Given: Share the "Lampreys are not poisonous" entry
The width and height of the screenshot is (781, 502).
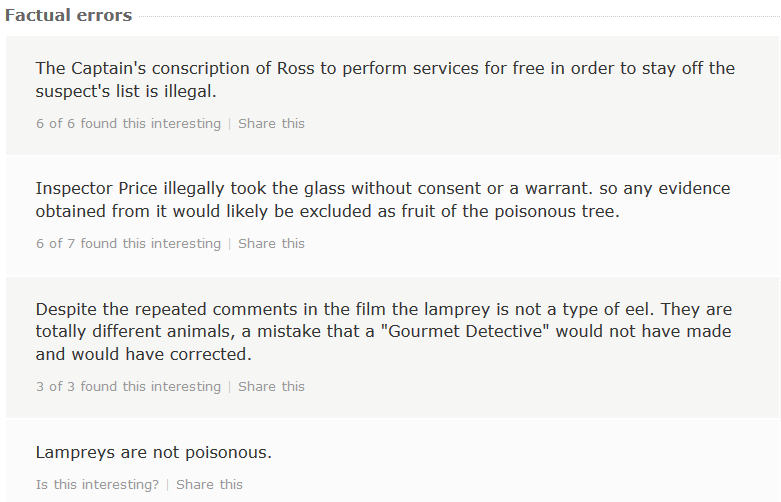Looking at the screenshot, I should [x=210, y=485].
